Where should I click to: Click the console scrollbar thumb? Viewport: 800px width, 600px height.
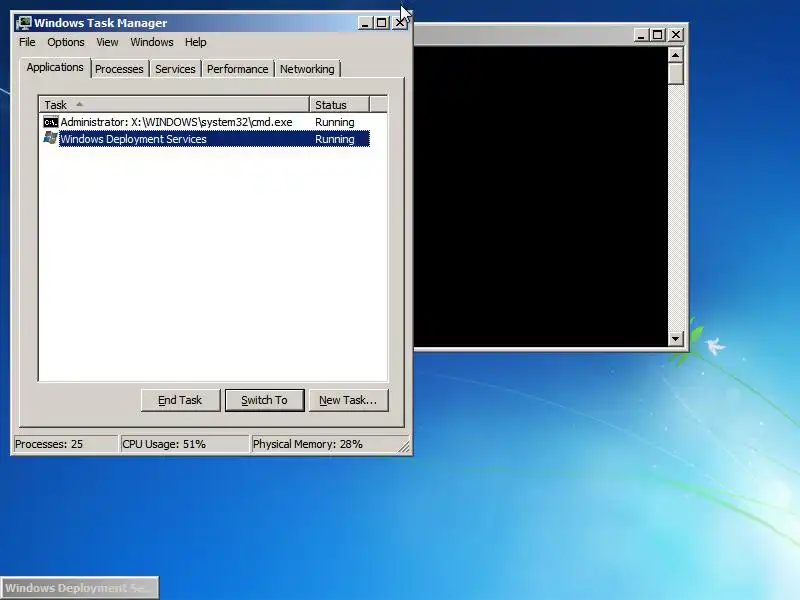pos(676,73)
